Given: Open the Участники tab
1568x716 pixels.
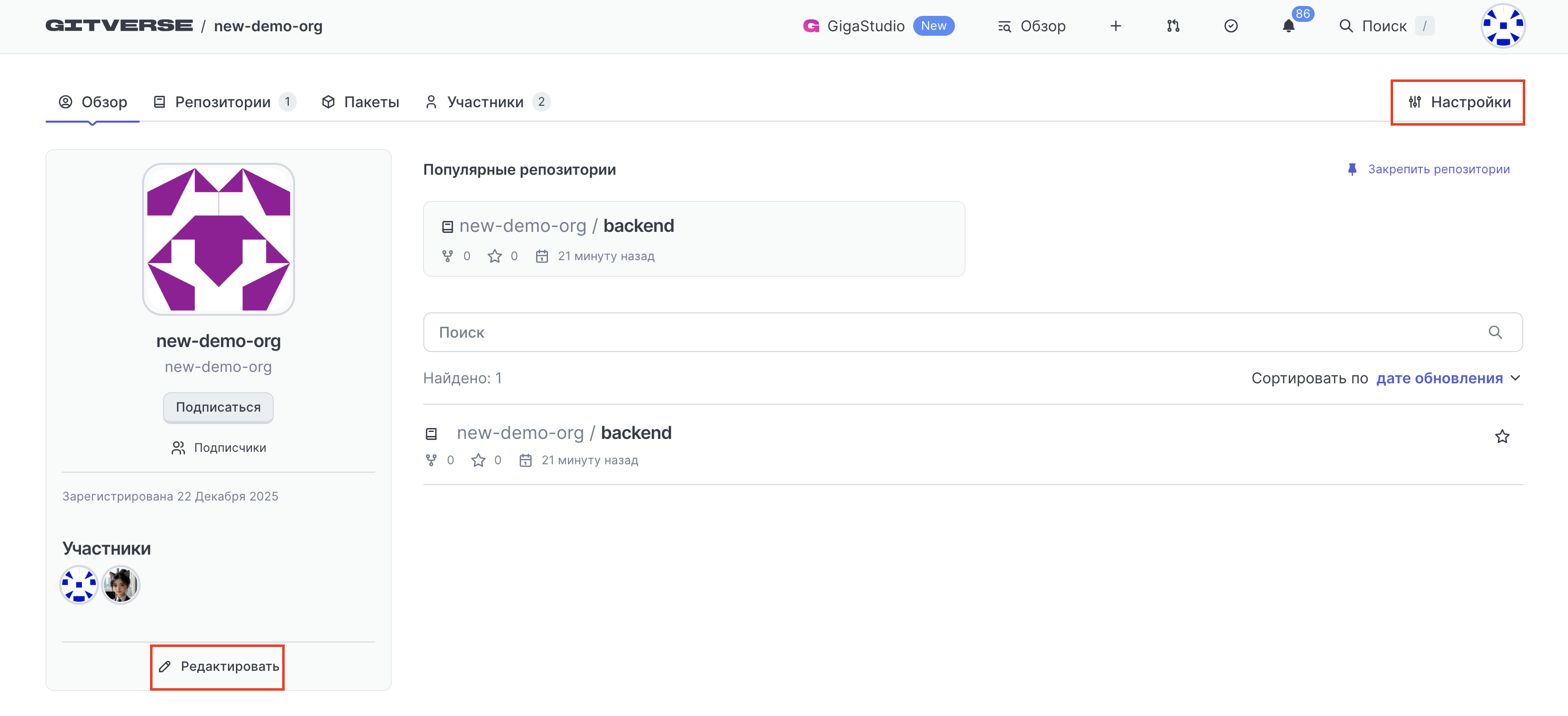Looking at the screenshot, I should click(x=485, y=102).
